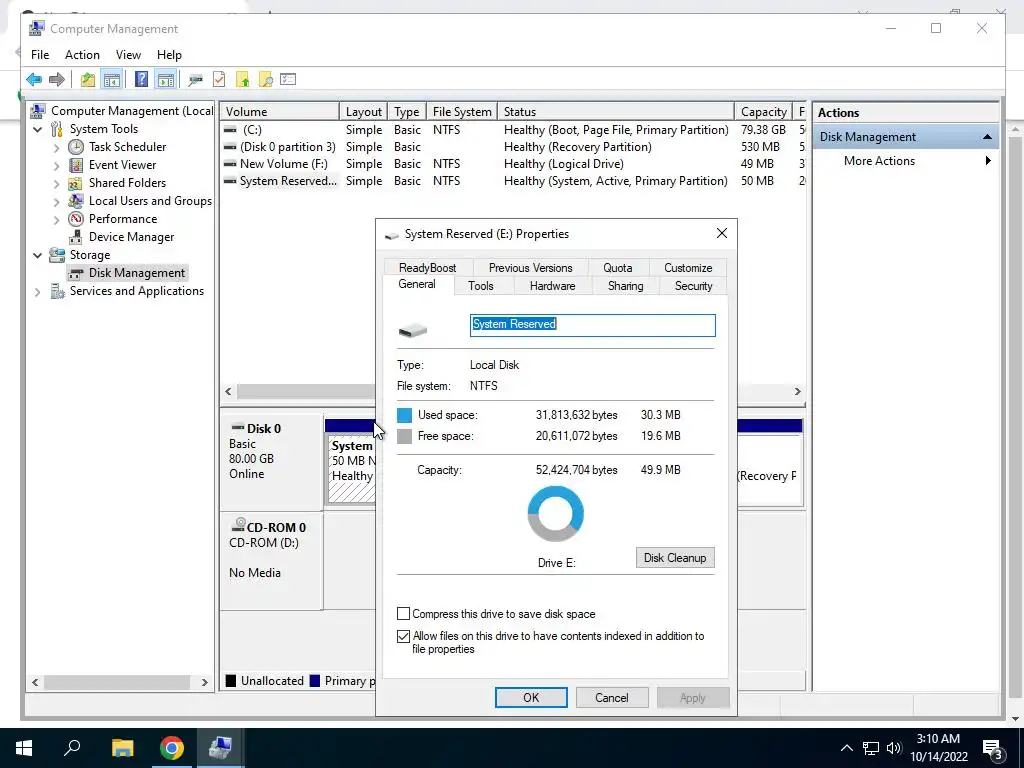The width and height of the screenshot is (1024, 768).
Task: Expand Event Viewer tree node
Action: point(57,166)
